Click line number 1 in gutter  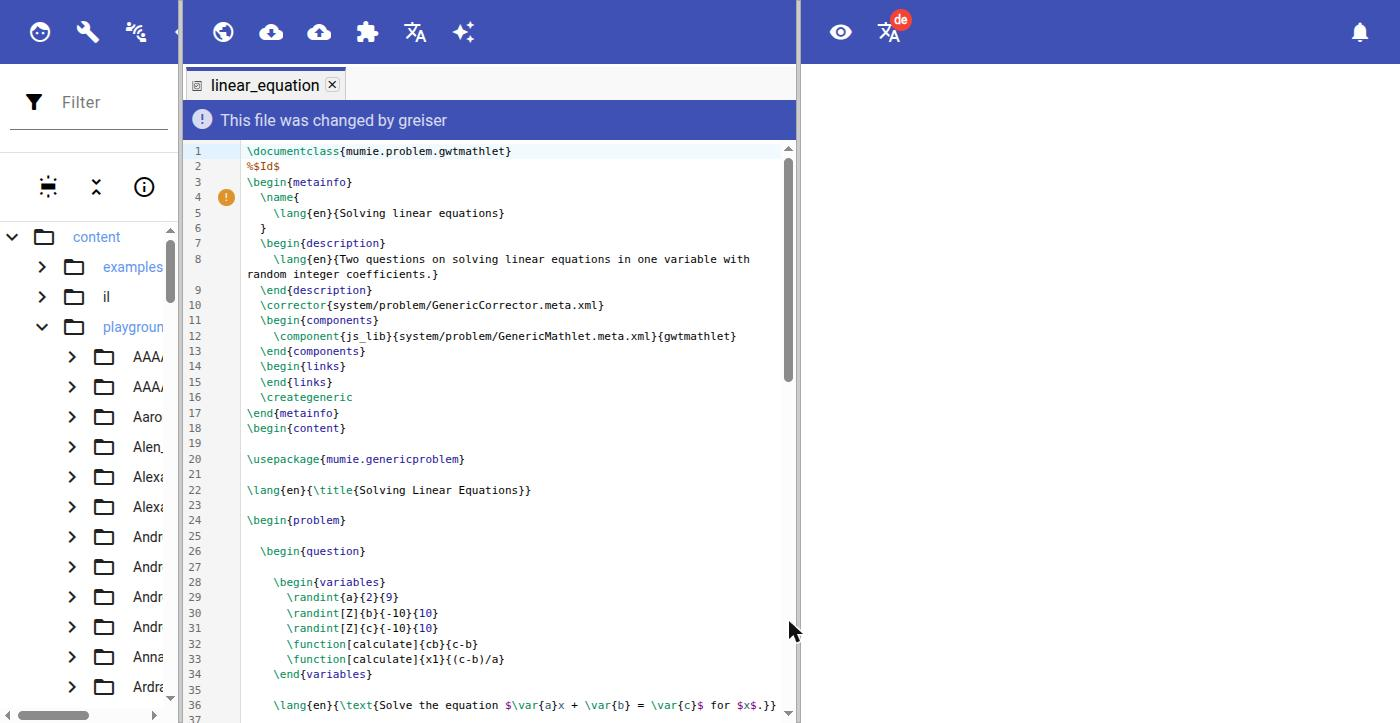tap(198, 151)
